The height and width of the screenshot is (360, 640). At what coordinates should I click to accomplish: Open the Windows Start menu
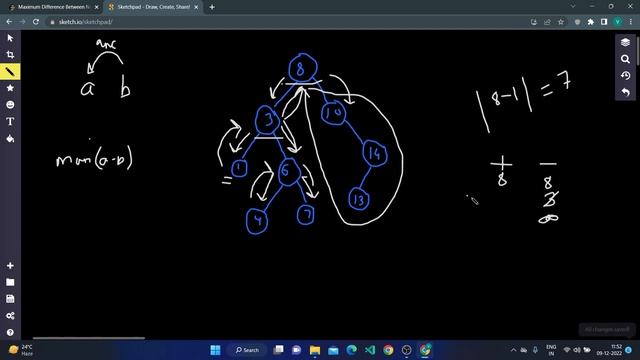click(215, 350)
